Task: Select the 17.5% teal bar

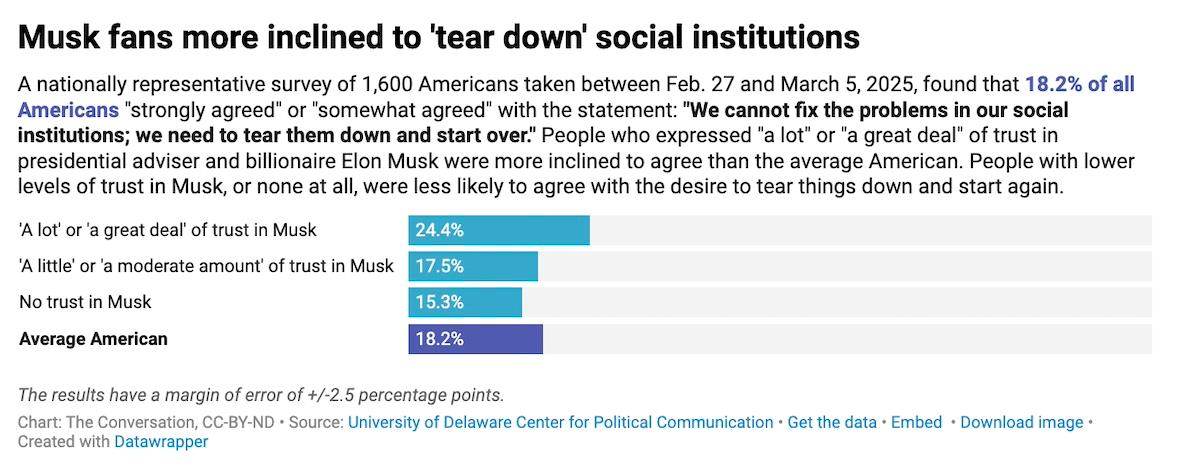Action: 472,266
